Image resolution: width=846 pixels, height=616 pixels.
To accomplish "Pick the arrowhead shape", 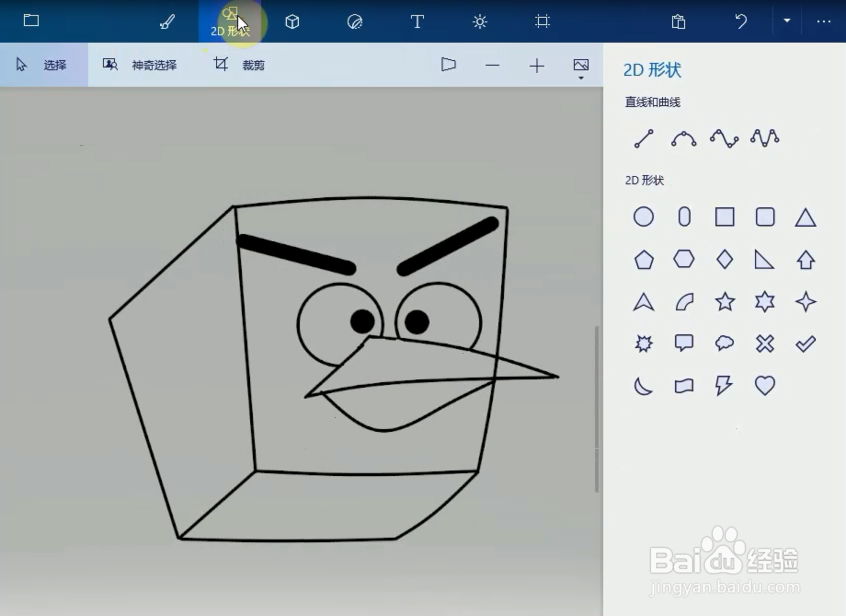I will [644, 302].
